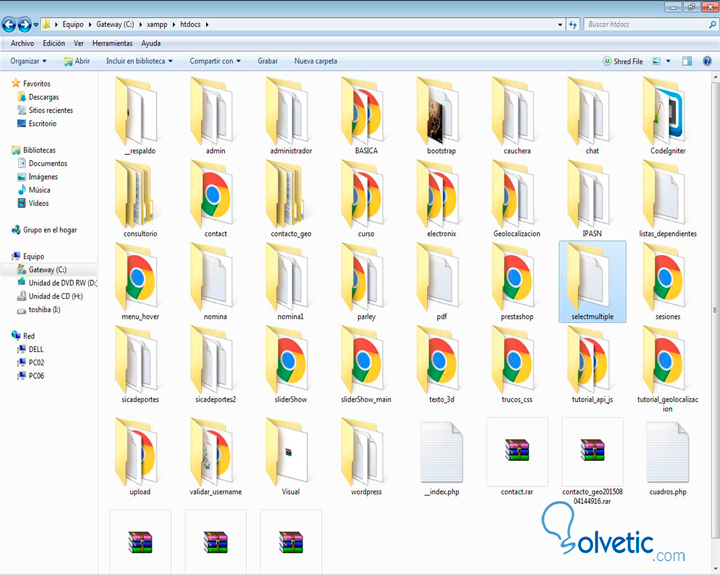Click the Nueva carpeta button
Image resolution: width=720 pixels, height=575 pixels.
(315, 61)
